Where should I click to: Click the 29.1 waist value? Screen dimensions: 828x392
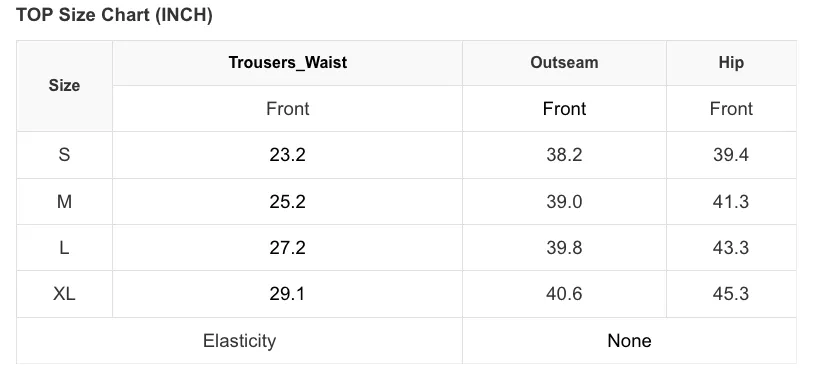pyautogui.click(x=287, y=294)
